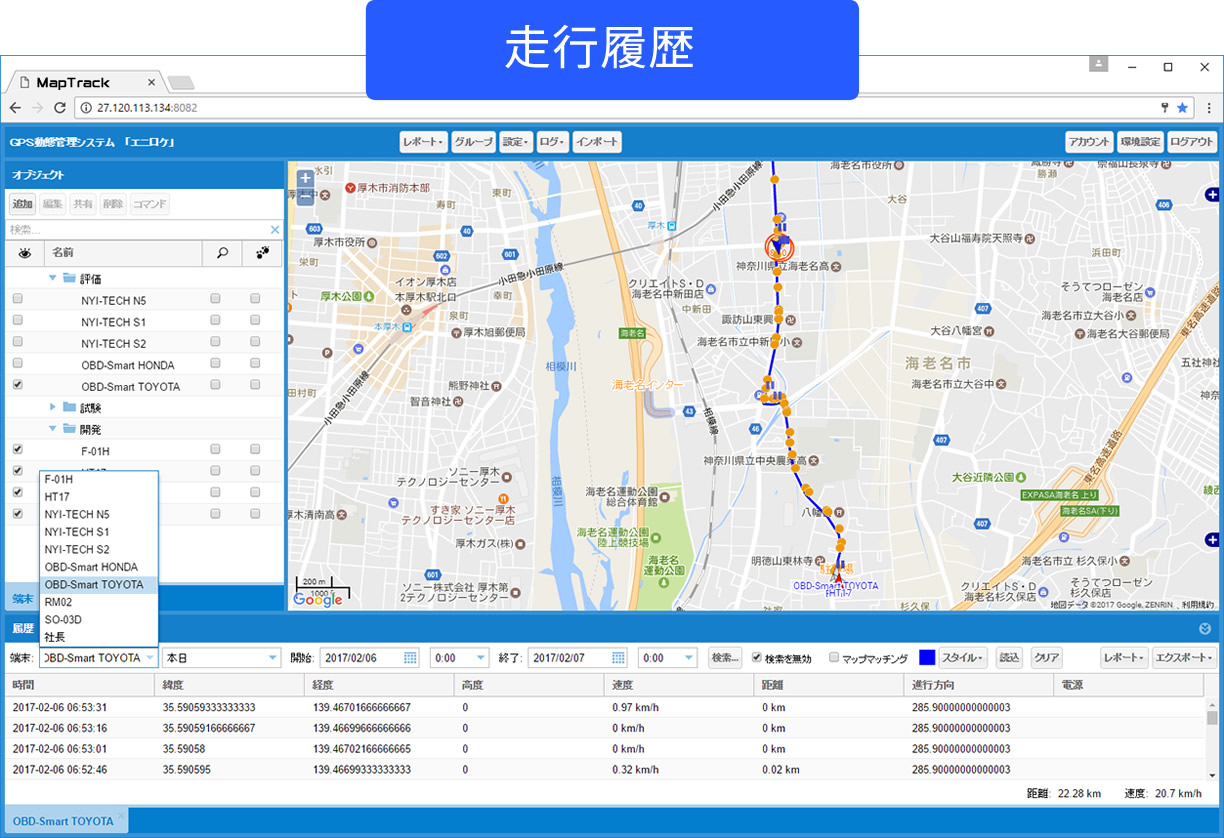Click the Google logo on the map
Image resolution: width=1224 pixels, height=838 pixels.
click(x=318, y=599)
